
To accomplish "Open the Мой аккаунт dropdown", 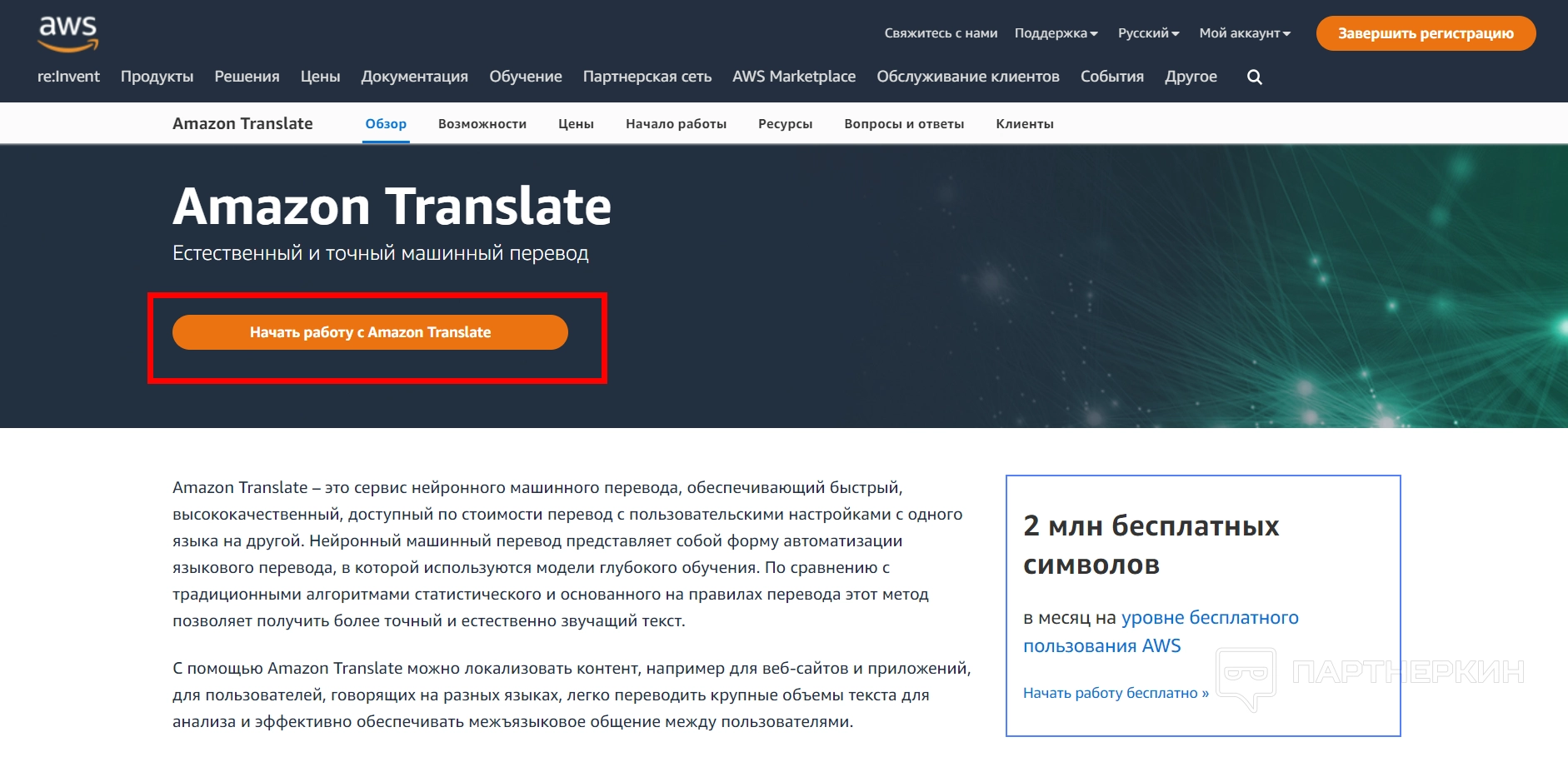I will 1245,33.
